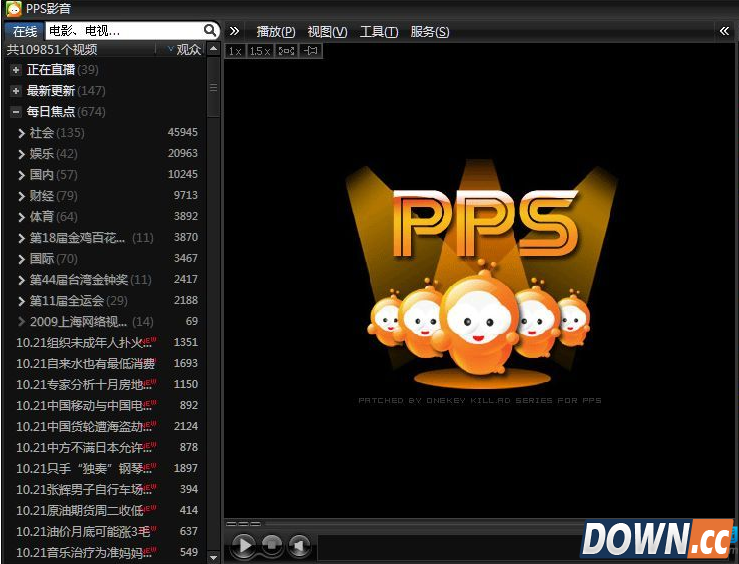Screen dimensions: 739x564
Task: Set video size to 1x
Action: [234, 50]
